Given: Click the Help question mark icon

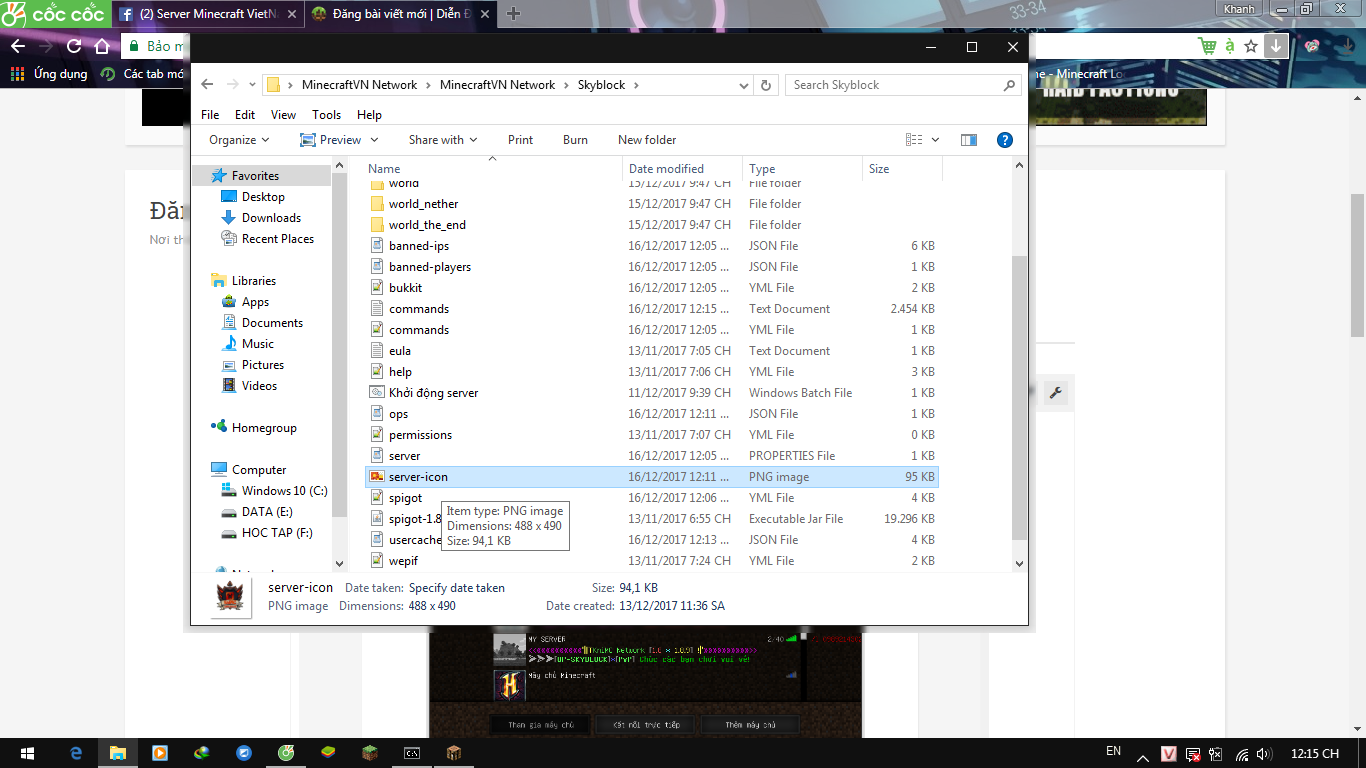Looking at the screenshot, I should 1005,140.
